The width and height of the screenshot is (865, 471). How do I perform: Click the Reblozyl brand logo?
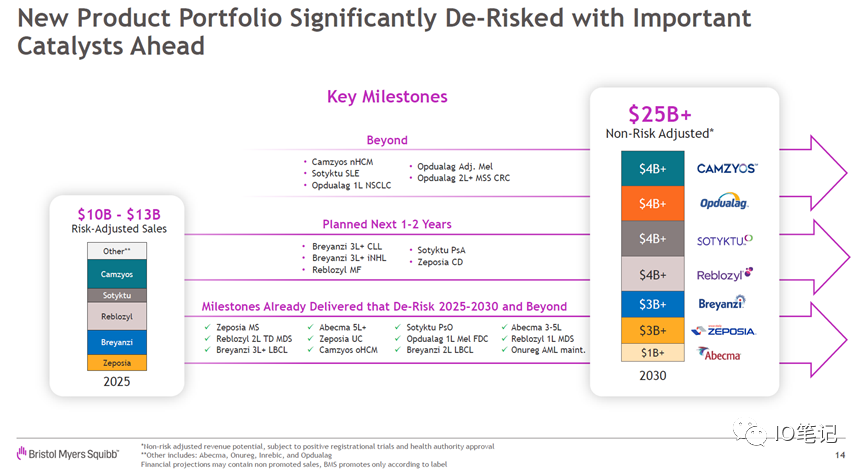[724, 274]
